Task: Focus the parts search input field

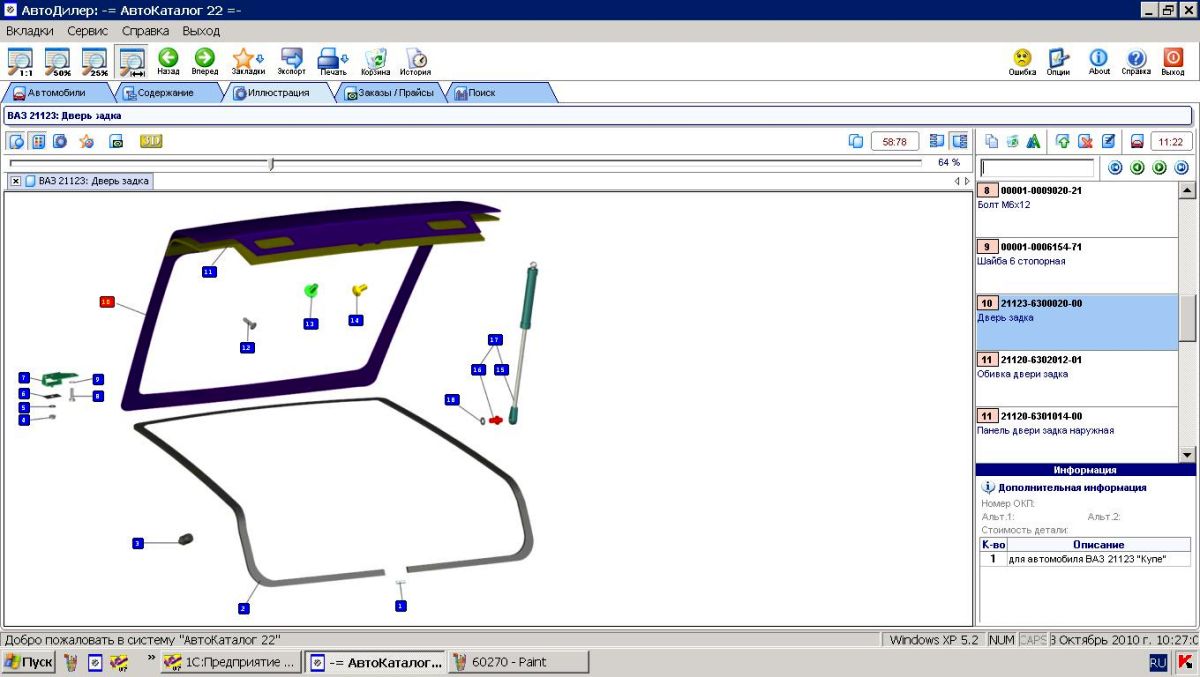Action: [1037, 168]
